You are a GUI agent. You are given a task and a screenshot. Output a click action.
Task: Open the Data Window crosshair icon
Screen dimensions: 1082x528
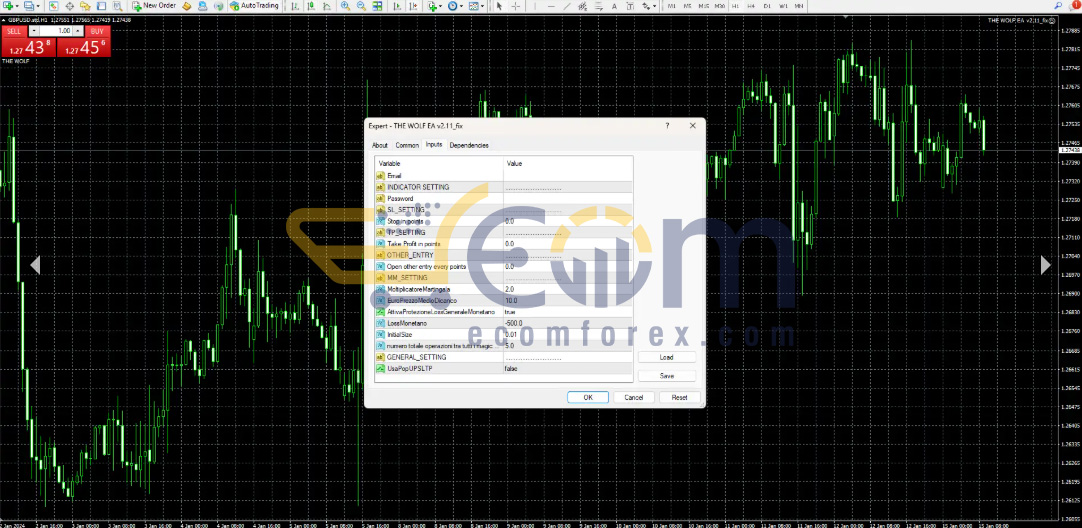(70, 6)
